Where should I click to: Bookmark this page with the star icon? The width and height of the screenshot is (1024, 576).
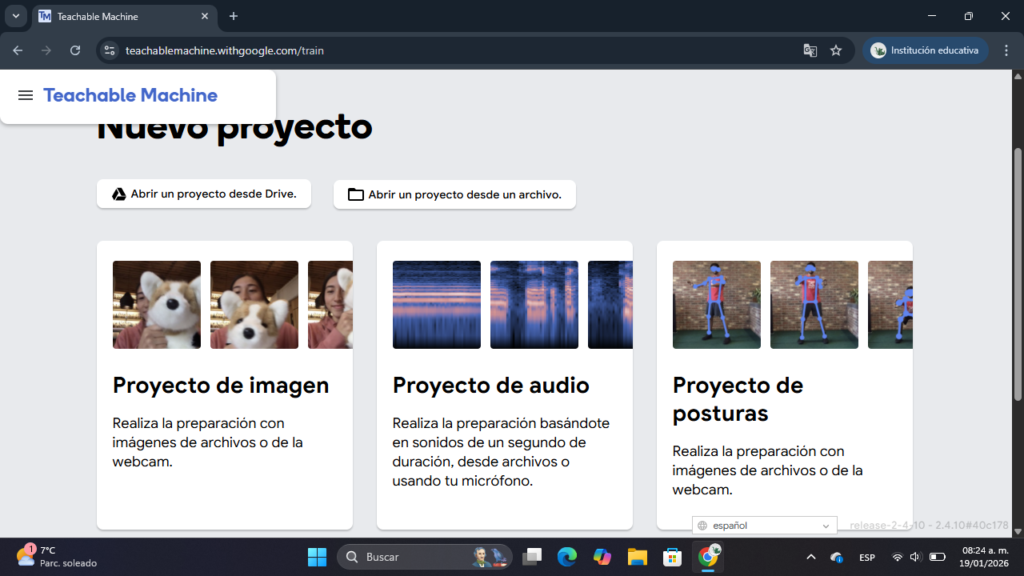tap(836, 50)
